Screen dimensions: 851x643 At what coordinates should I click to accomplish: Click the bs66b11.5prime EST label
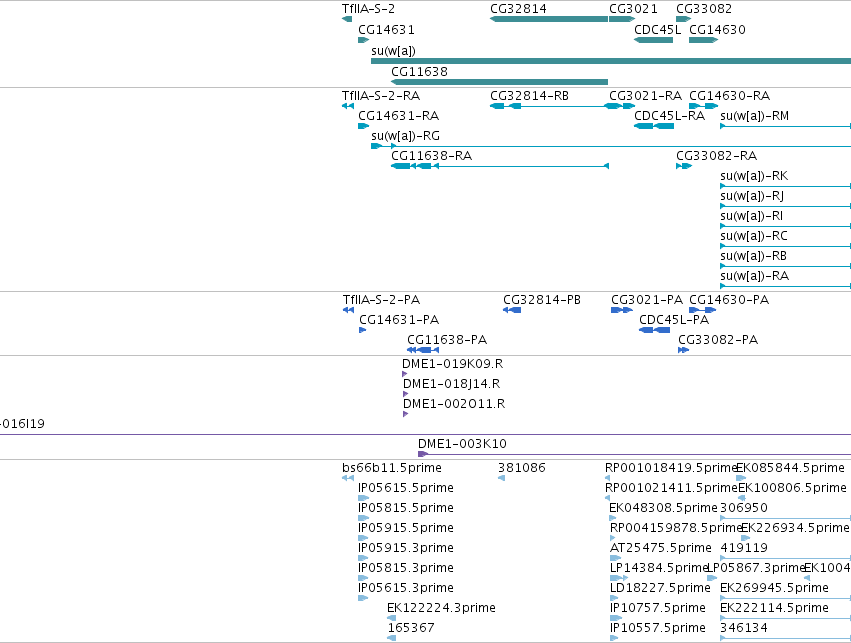[x=392, y=468]
